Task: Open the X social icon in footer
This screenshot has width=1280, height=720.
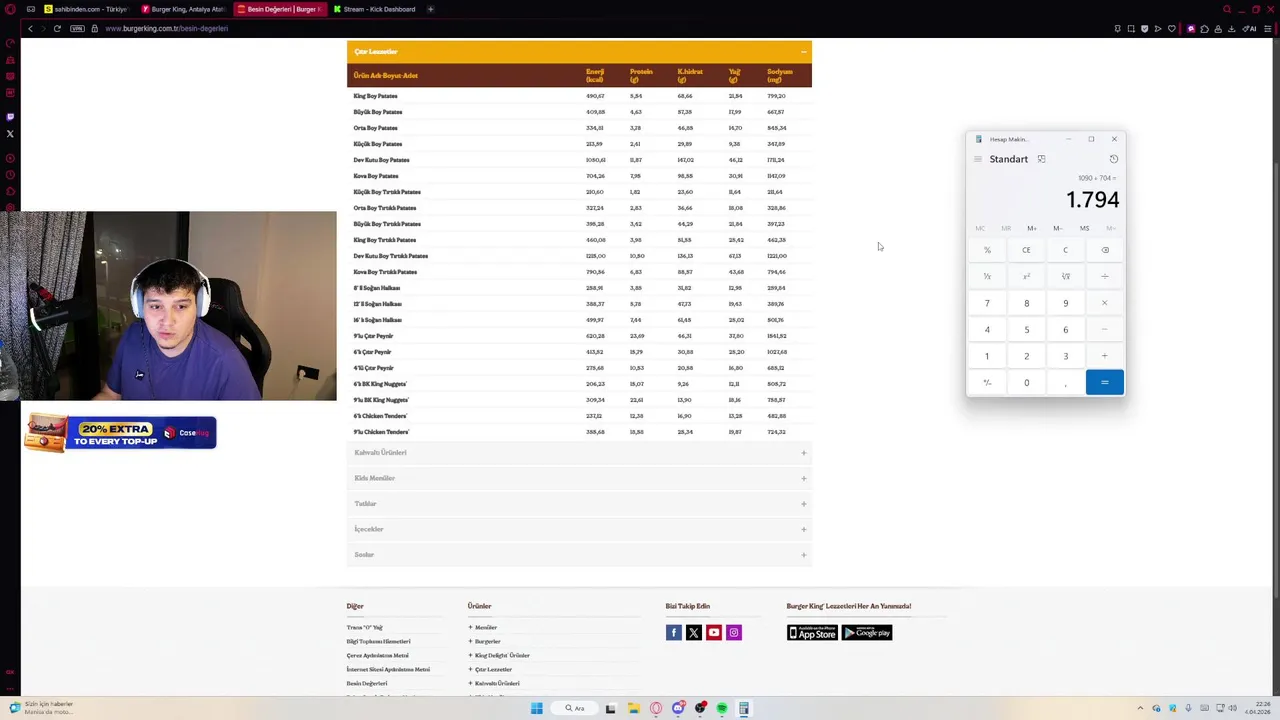Action: click(x=694, y=632)
